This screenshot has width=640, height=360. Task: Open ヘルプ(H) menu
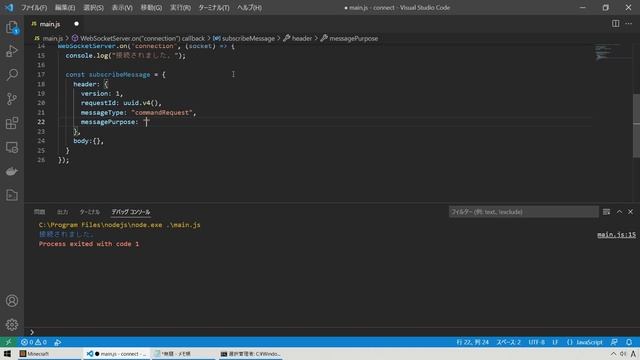[249, 8]
